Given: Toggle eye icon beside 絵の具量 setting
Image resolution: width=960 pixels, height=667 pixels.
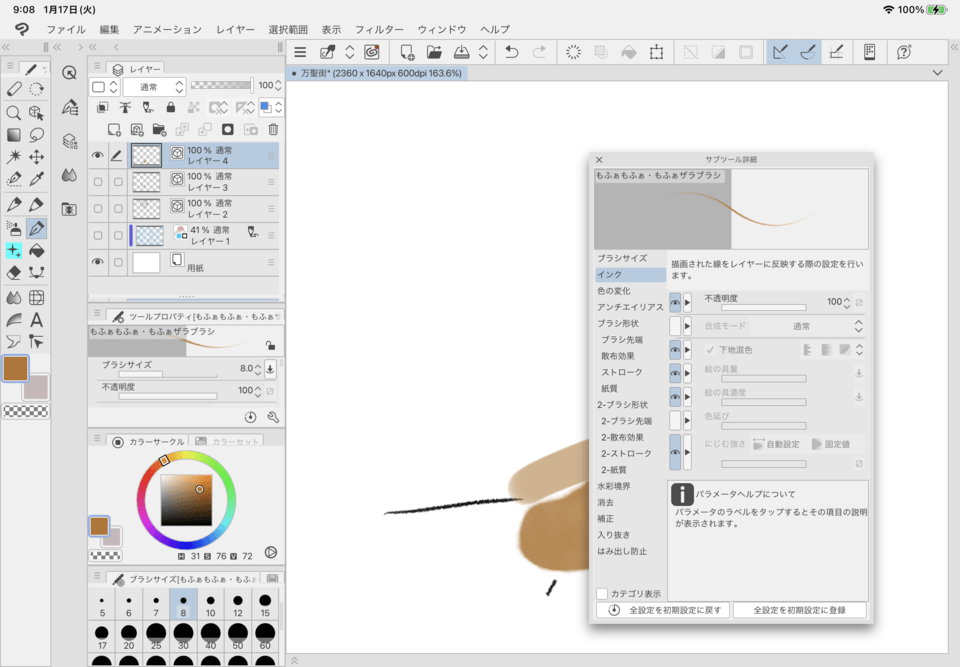Looking at the screenshot, I should 675,373.
